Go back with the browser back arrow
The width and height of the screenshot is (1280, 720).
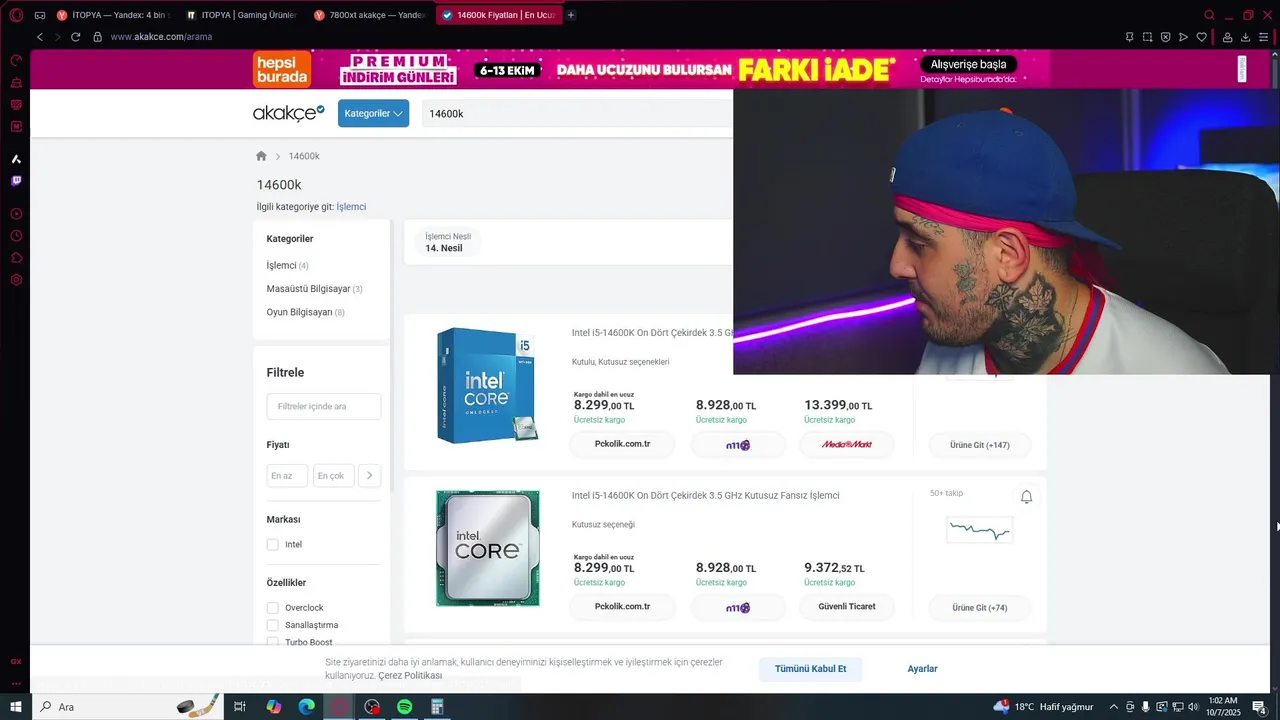coord(40,37)
